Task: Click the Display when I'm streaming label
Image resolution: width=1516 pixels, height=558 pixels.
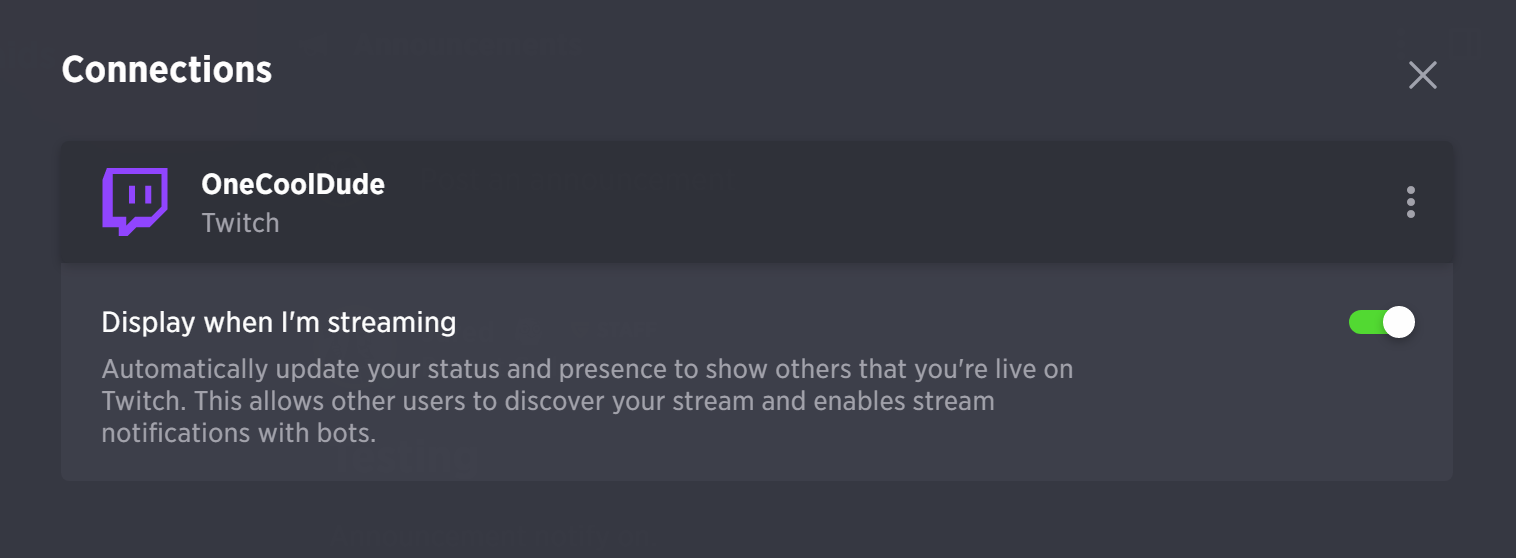Action: coord(279,322)
